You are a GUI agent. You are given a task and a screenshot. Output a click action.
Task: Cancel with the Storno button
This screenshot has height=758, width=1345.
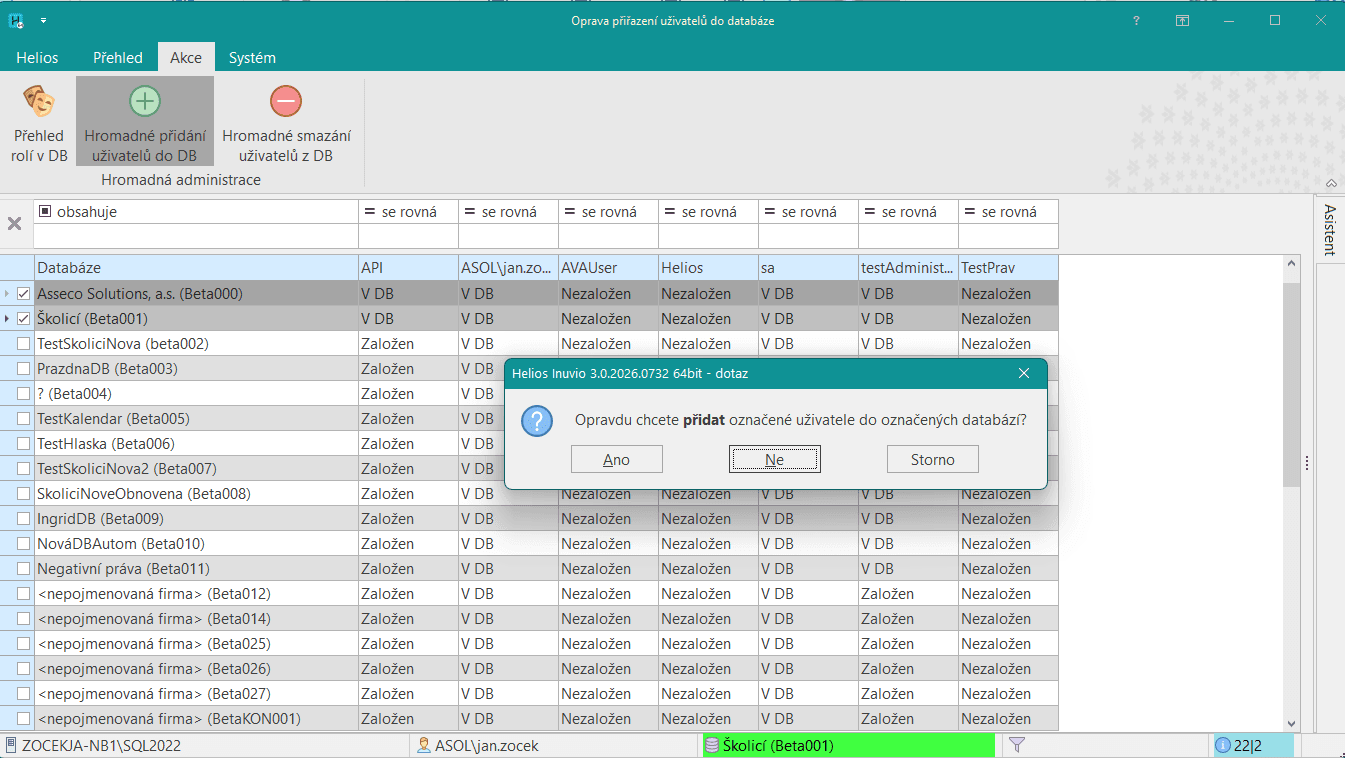coord(933,460)
